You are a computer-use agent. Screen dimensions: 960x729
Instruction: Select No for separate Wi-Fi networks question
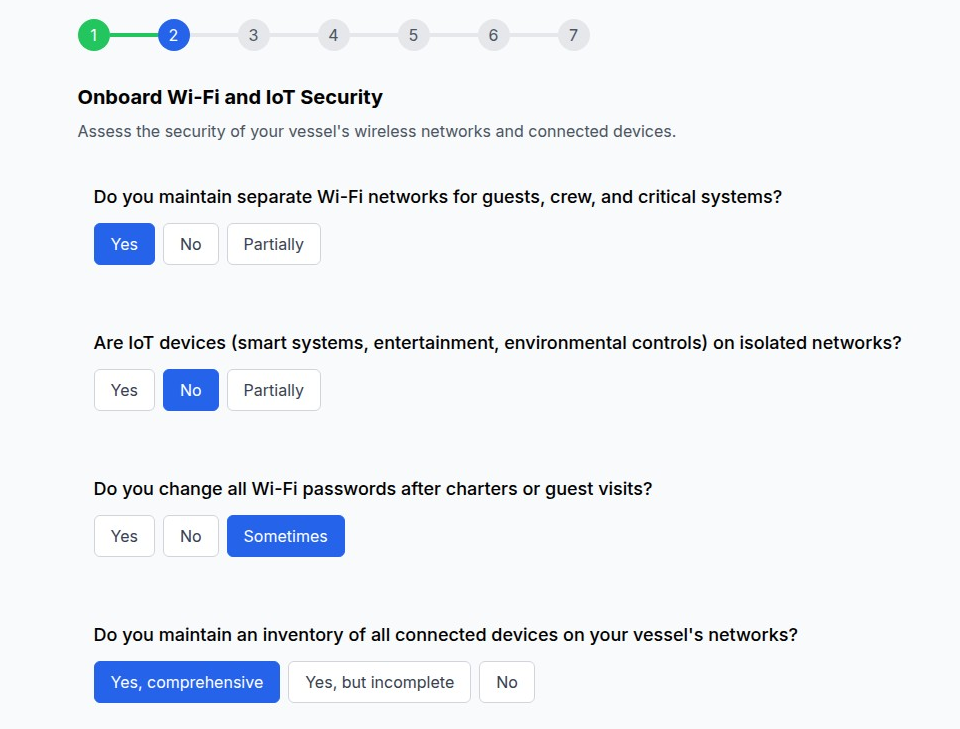(191, 244)
